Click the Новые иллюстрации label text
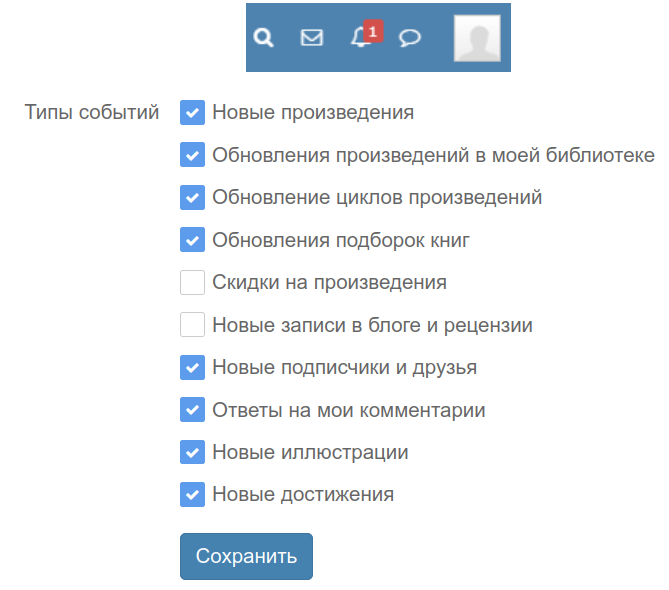Viewport: 669px width, 590px height. click(x=310, y=452)
